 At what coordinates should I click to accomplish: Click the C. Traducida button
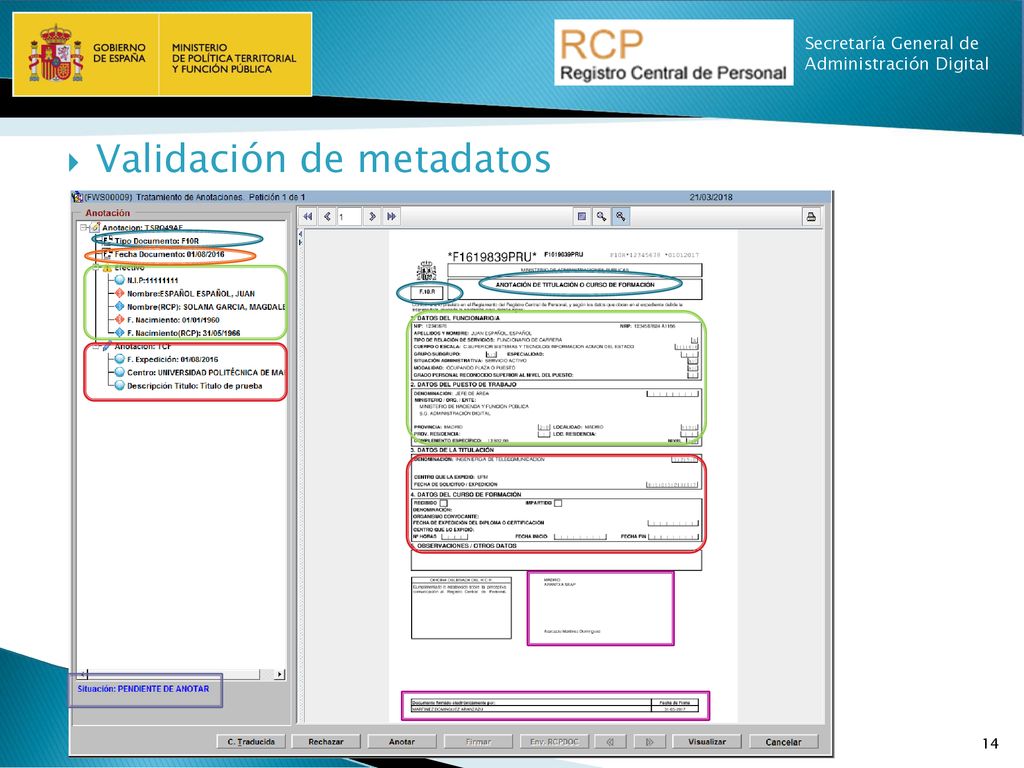pos(251,742)
